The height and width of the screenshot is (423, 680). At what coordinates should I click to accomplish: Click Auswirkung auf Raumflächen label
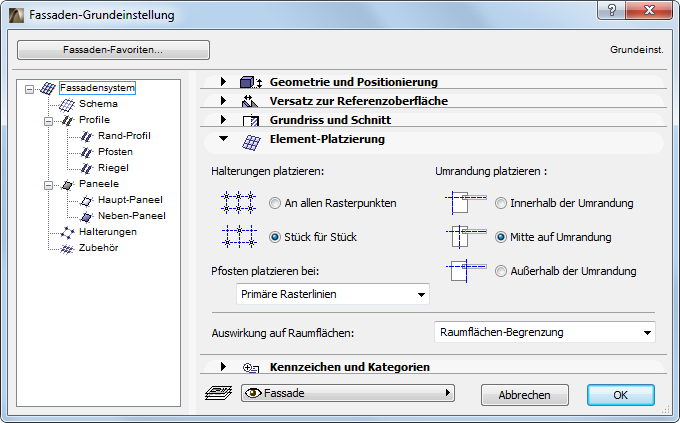pyautogui.click(x=283, y=333)
